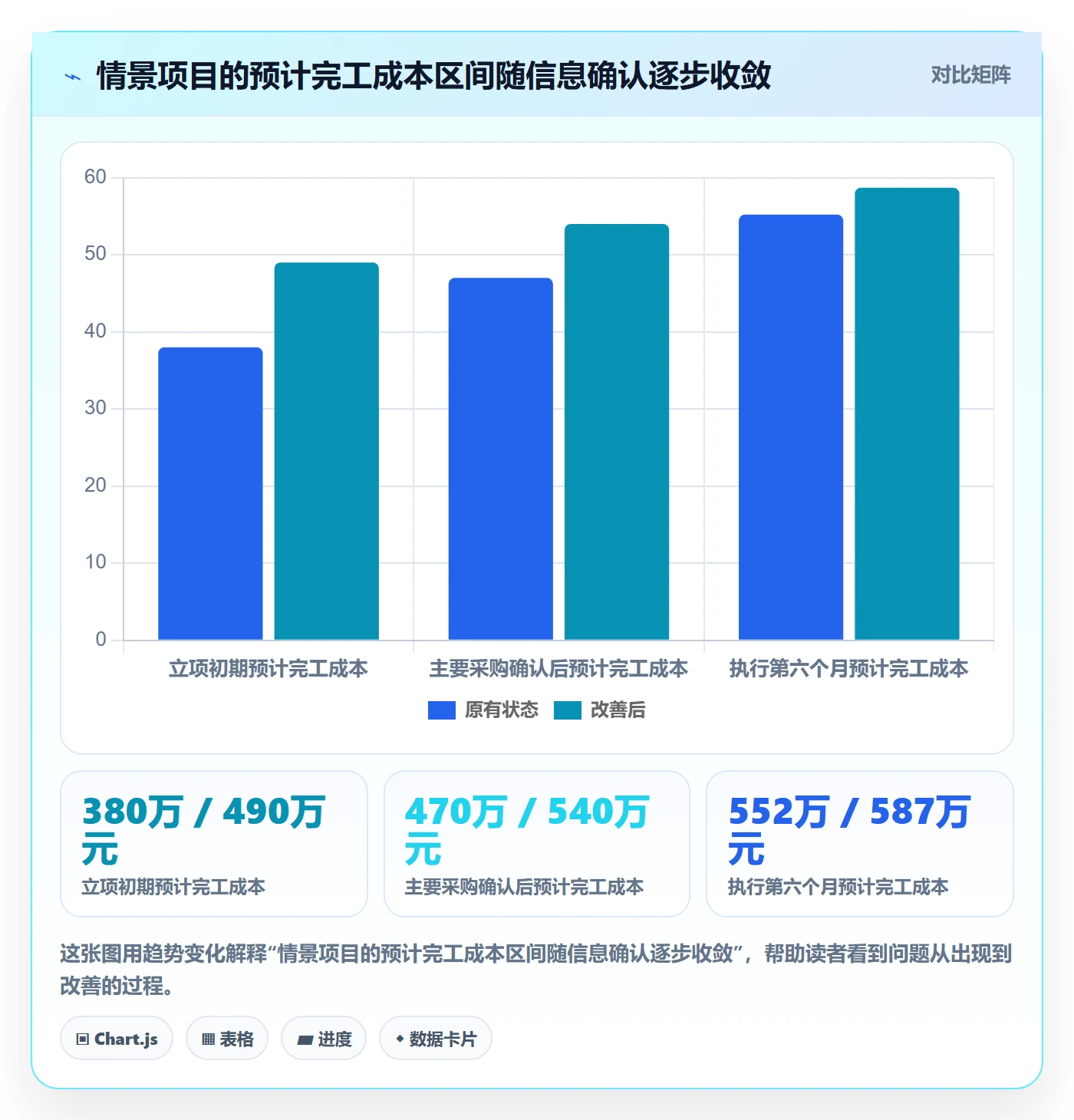Toggle the 原有状态 legend swatch
The image size is (1074, 1120).
442,710
